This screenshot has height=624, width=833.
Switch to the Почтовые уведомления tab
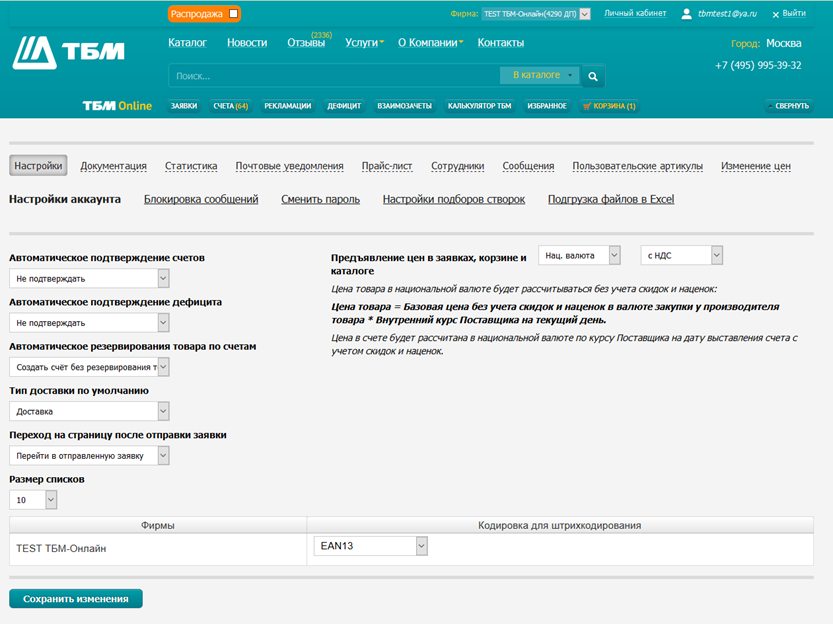click(x=290, y=166)
